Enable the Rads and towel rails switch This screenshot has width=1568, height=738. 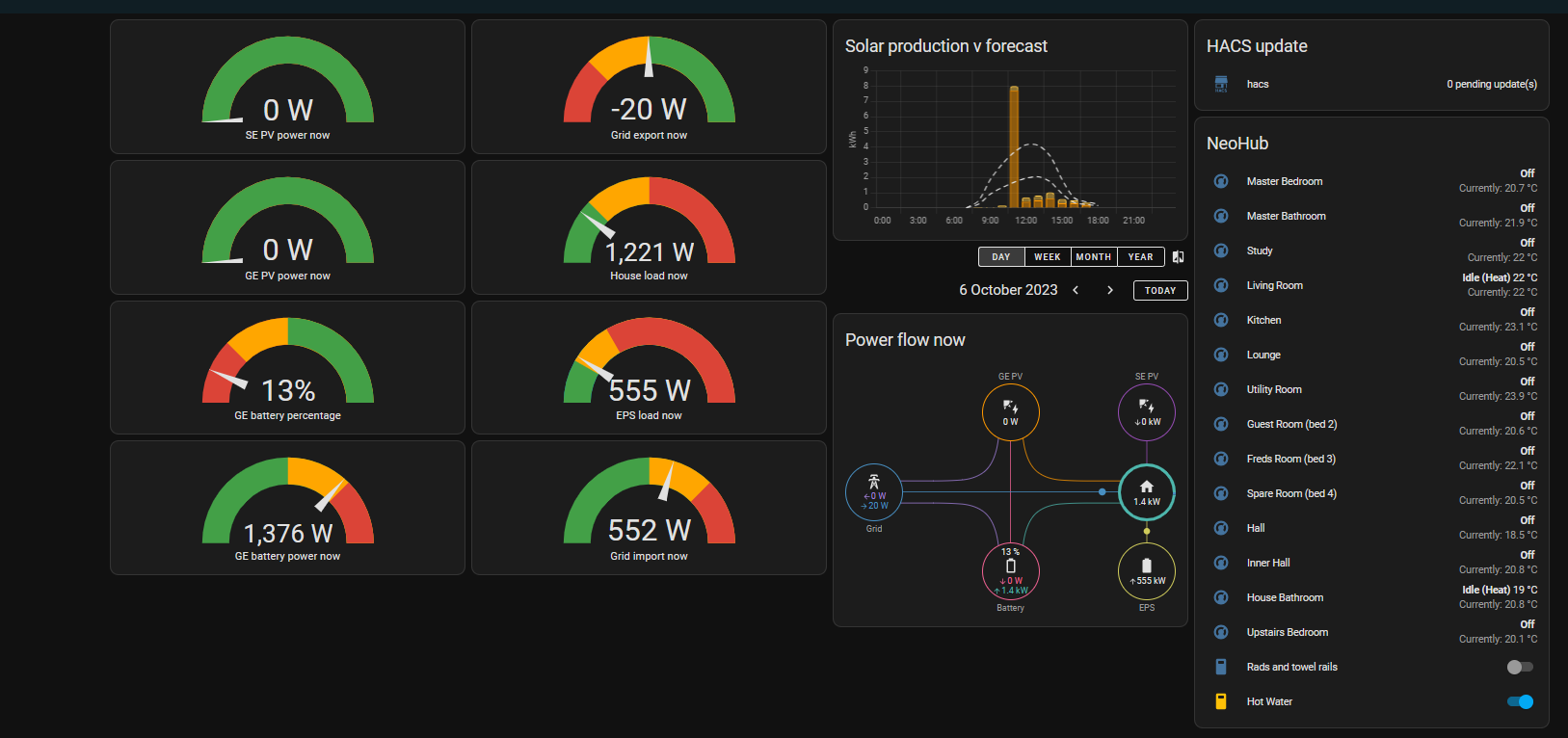1520,667
